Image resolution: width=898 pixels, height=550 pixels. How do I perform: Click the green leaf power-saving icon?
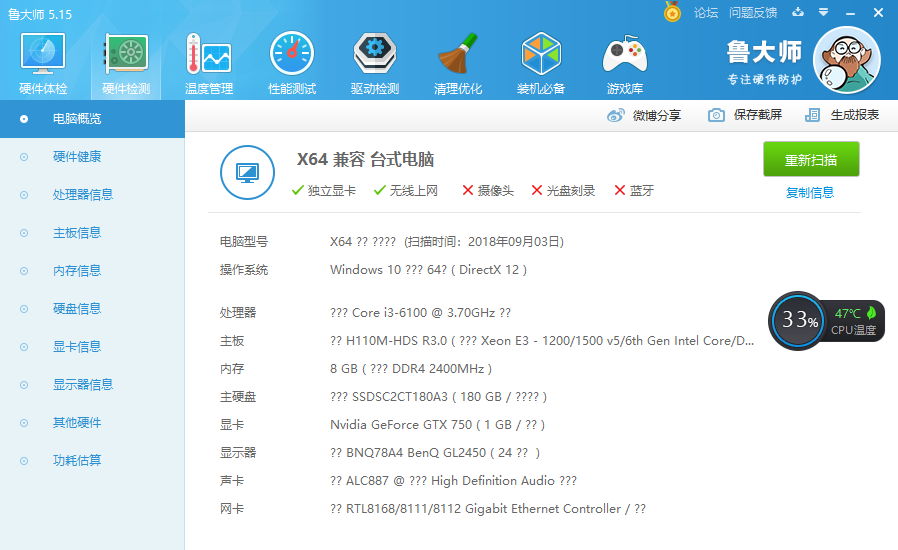(x=871, y=313)
